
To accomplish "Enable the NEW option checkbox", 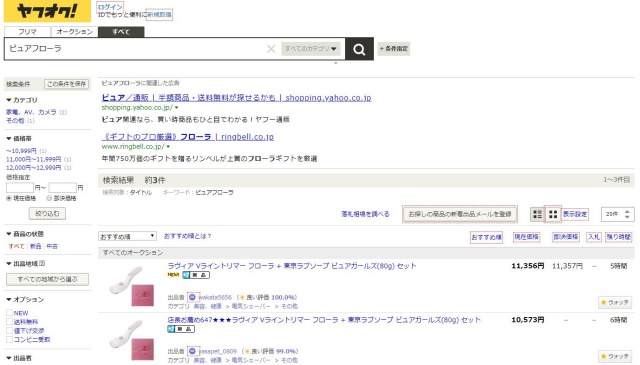I will (x=9, y=313).
